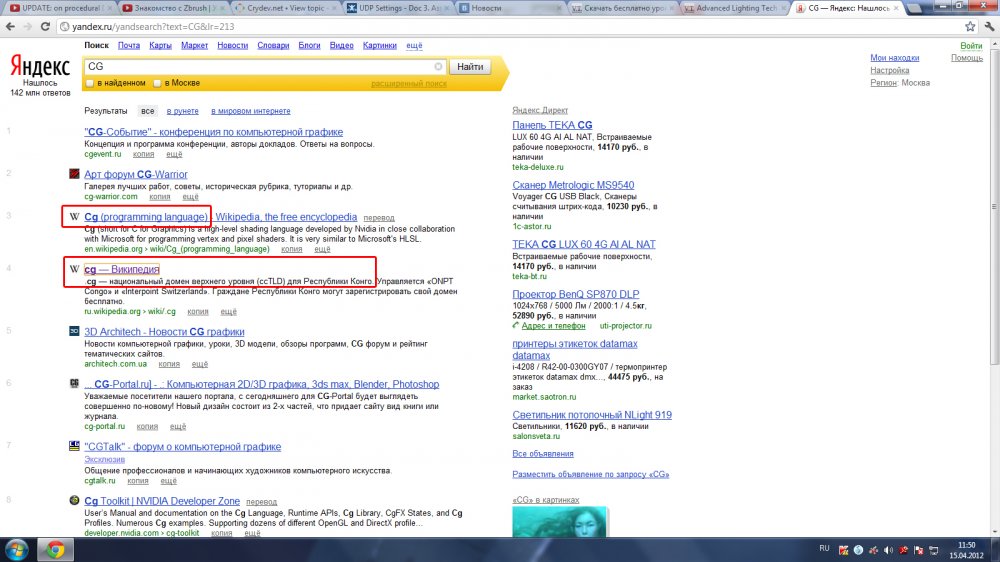Tick the 'в Москве' checkbox
This screenshot has width=1000, height=562.
coord(157,83)
